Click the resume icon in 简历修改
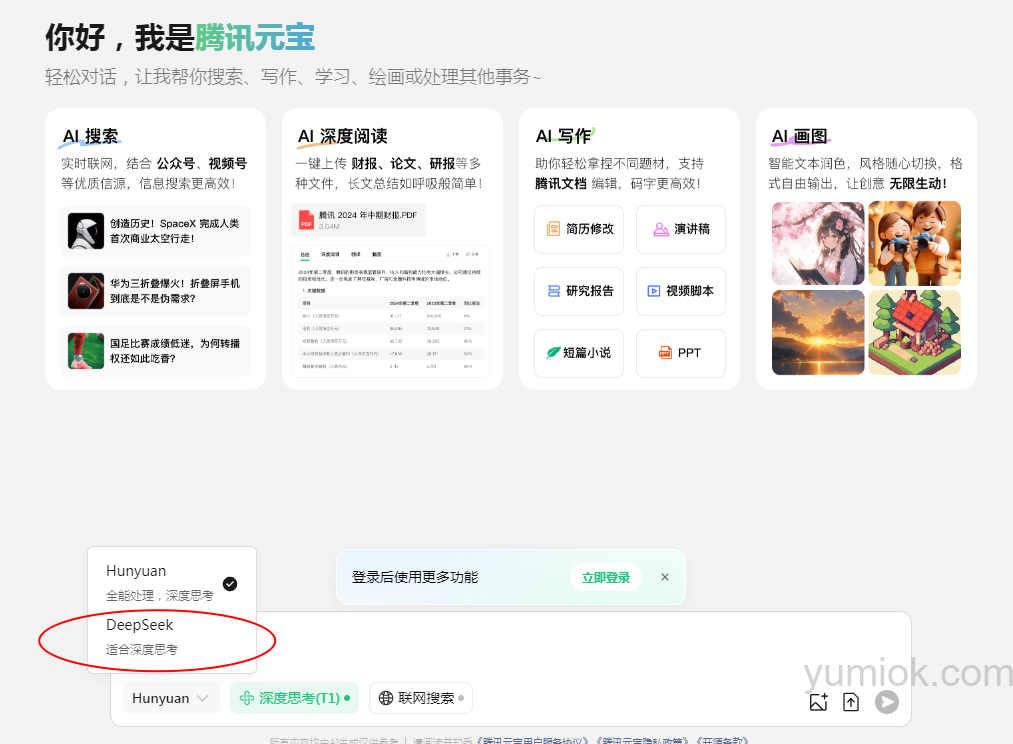 coord(554,229)
